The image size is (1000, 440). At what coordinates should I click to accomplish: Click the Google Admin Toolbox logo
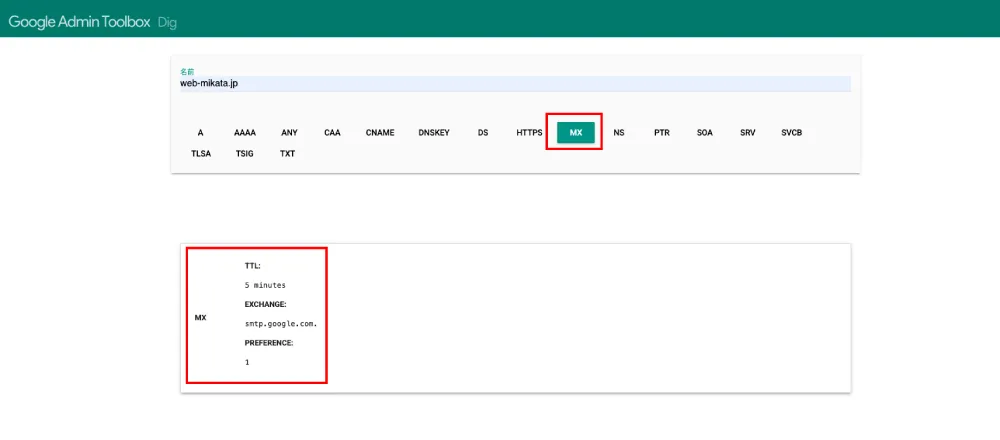coord(79,22)
